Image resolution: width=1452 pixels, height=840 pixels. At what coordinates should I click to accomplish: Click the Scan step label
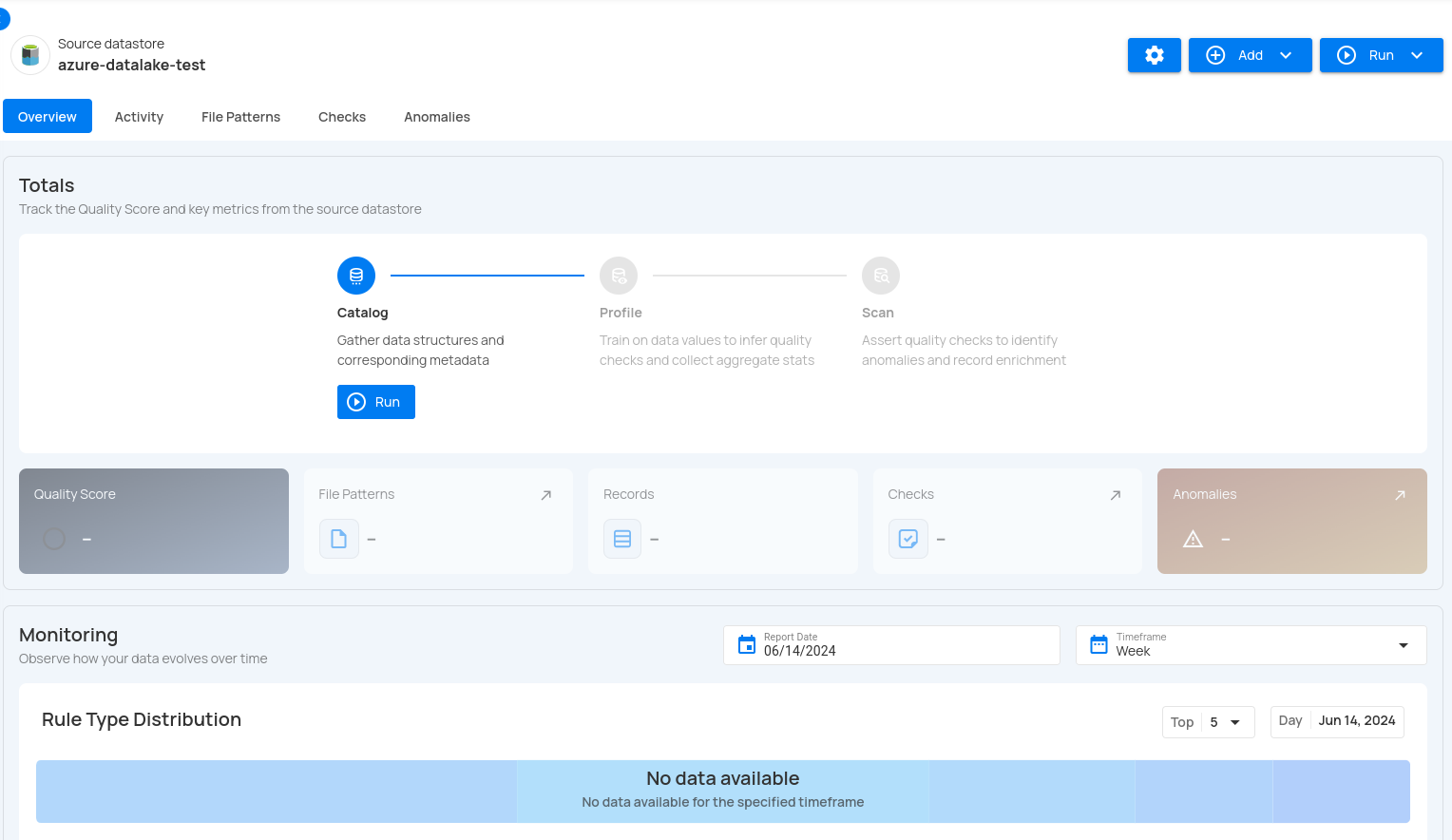[878, 313]
